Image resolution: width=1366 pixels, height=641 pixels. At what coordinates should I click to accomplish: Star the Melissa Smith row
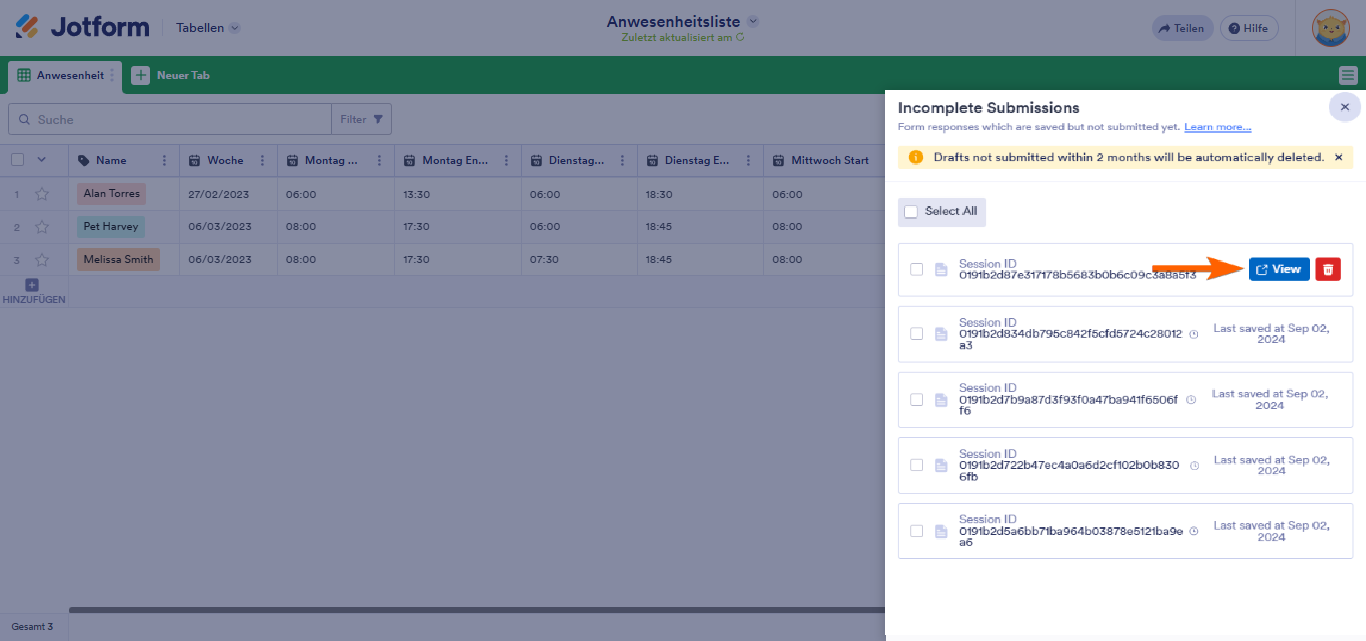pos(42,260)
